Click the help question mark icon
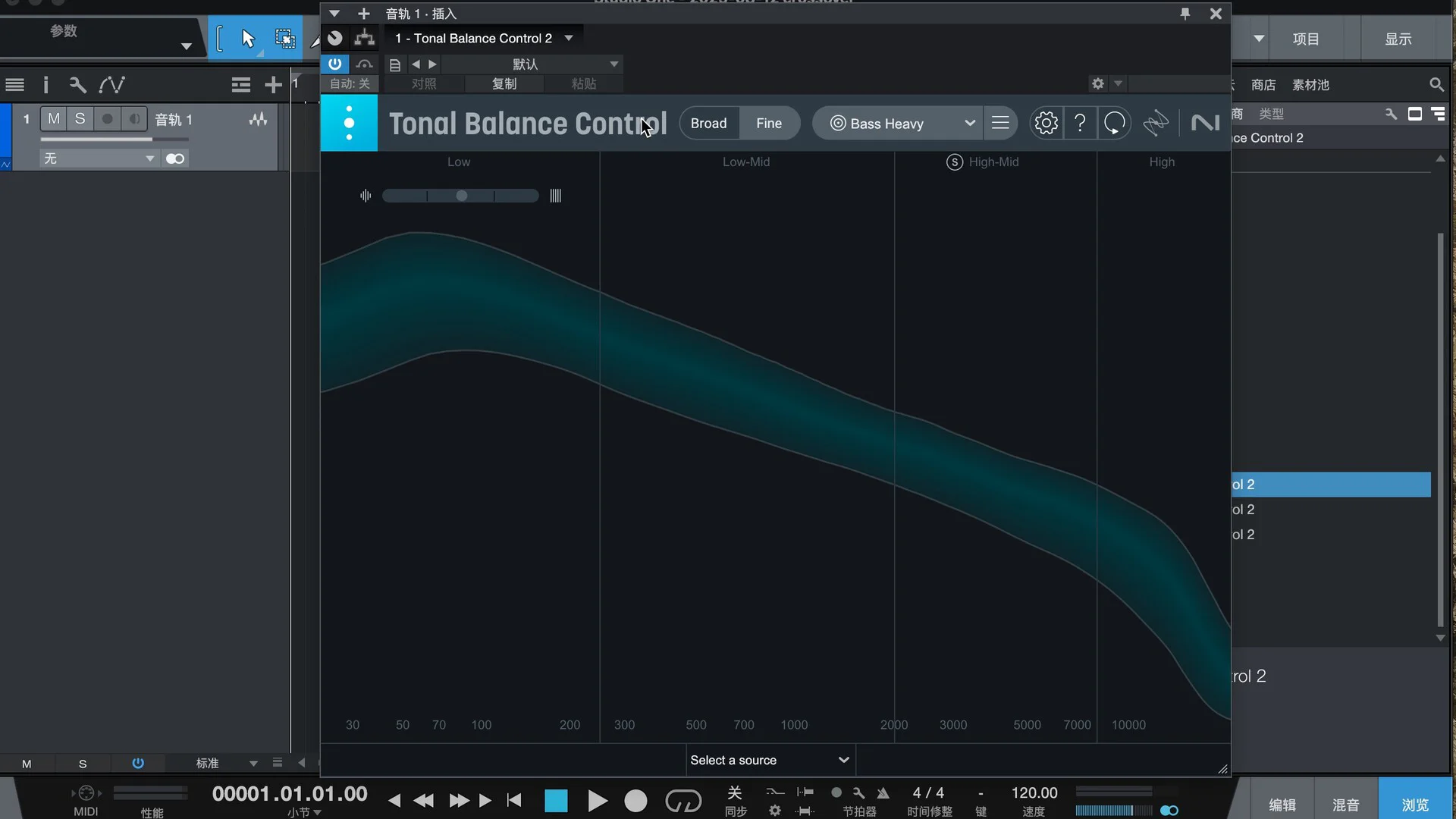 coord(1080,123)
